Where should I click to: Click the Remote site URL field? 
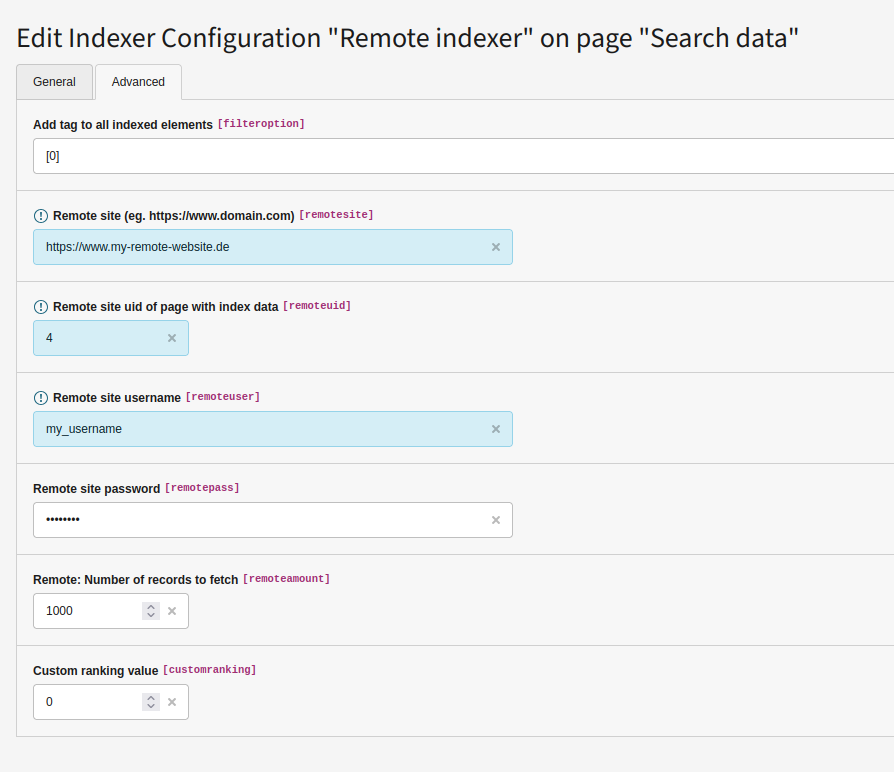273,247
